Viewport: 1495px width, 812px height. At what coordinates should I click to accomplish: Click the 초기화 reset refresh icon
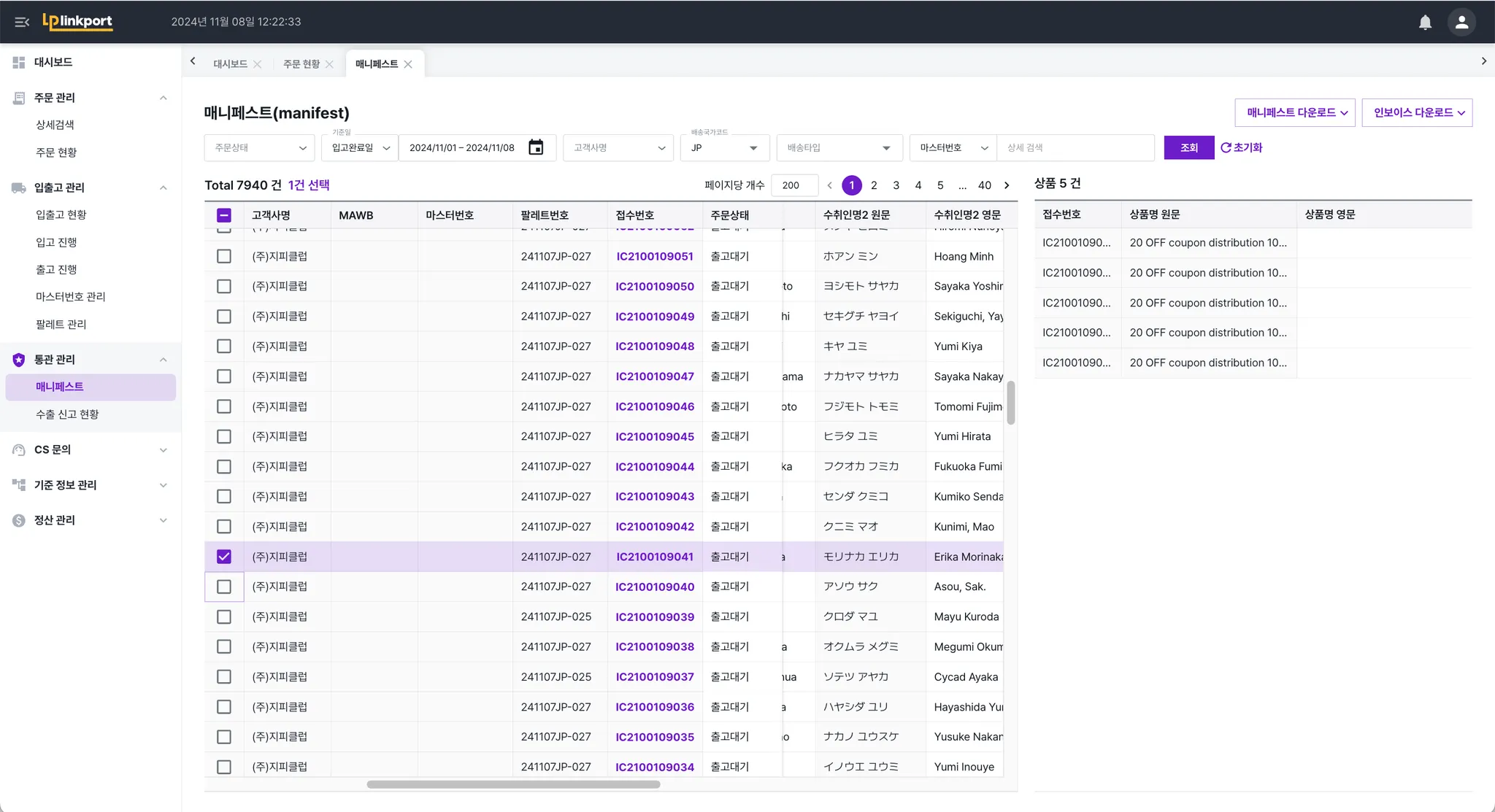pos(1226,147)
